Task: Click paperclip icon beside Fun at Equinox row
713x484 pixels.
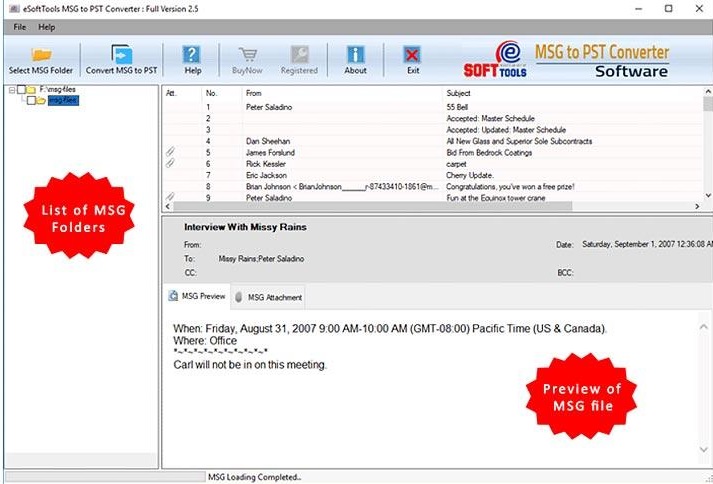Action: click(170, 197)
